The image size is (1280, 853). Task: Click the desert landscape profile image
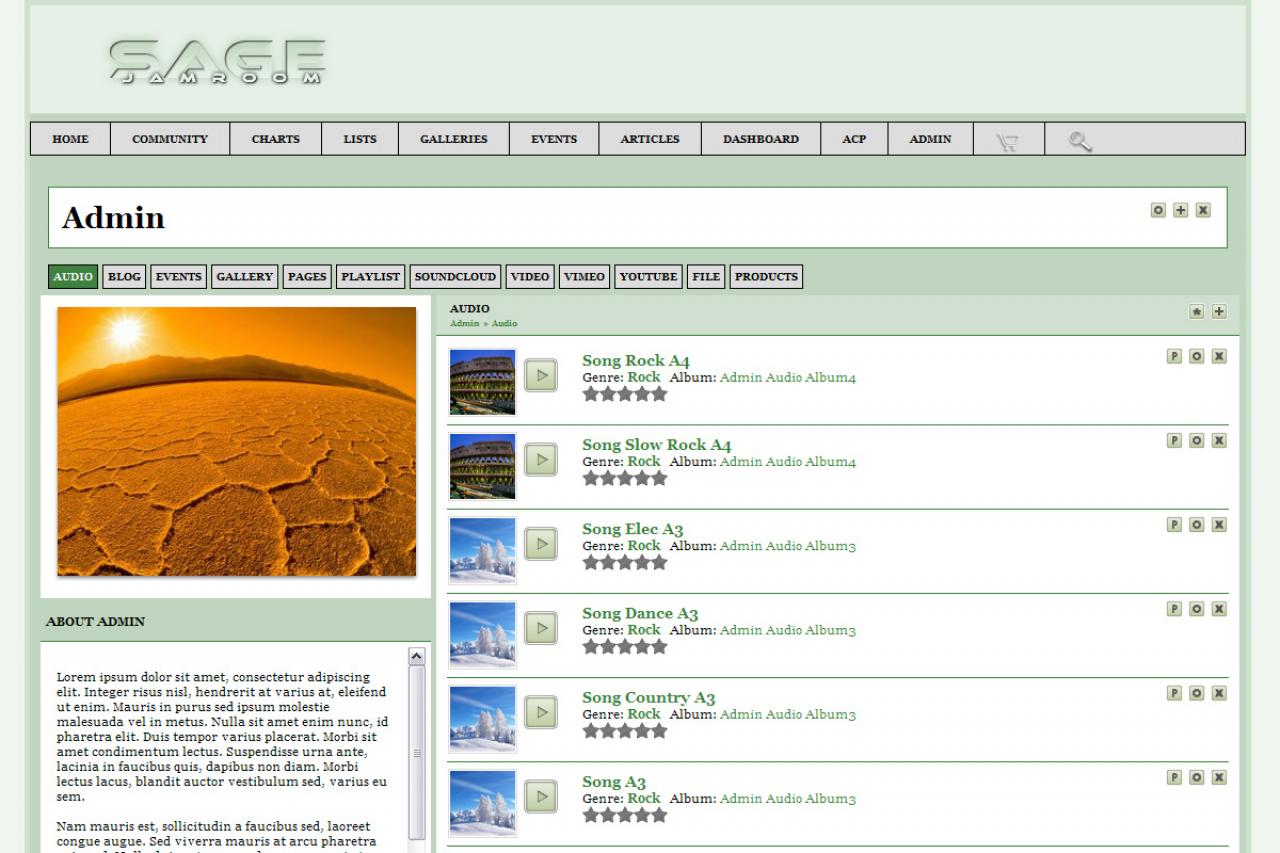pyautogui.click(x=237, y=441)
